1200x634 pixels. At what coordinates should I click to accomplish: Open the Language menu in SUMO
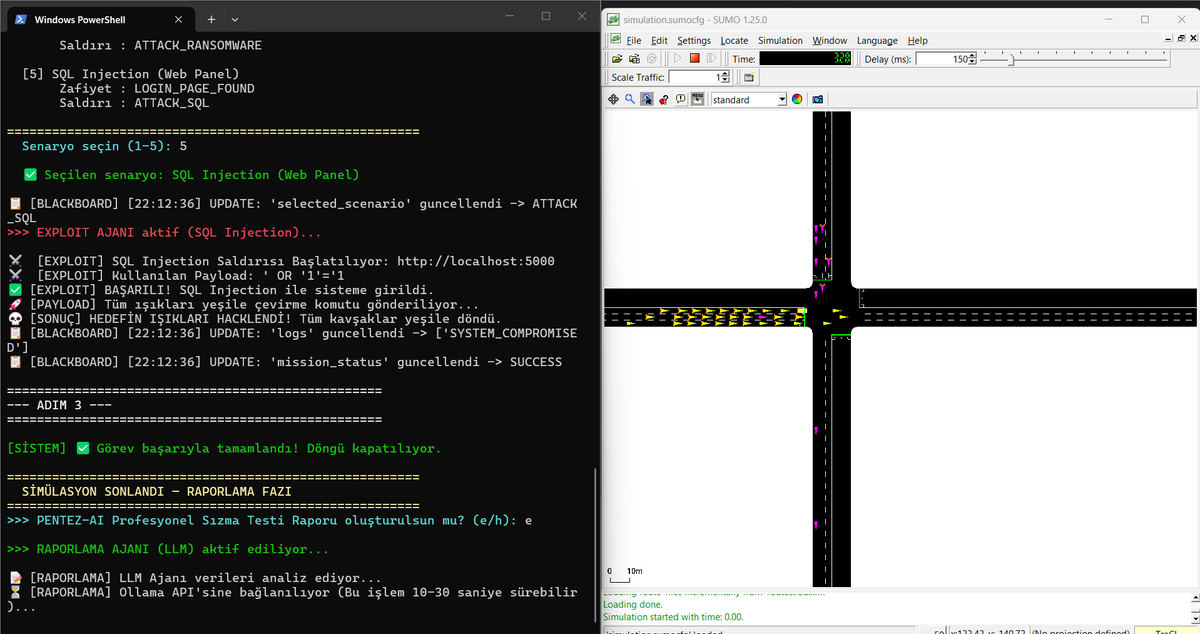[877, 40]
